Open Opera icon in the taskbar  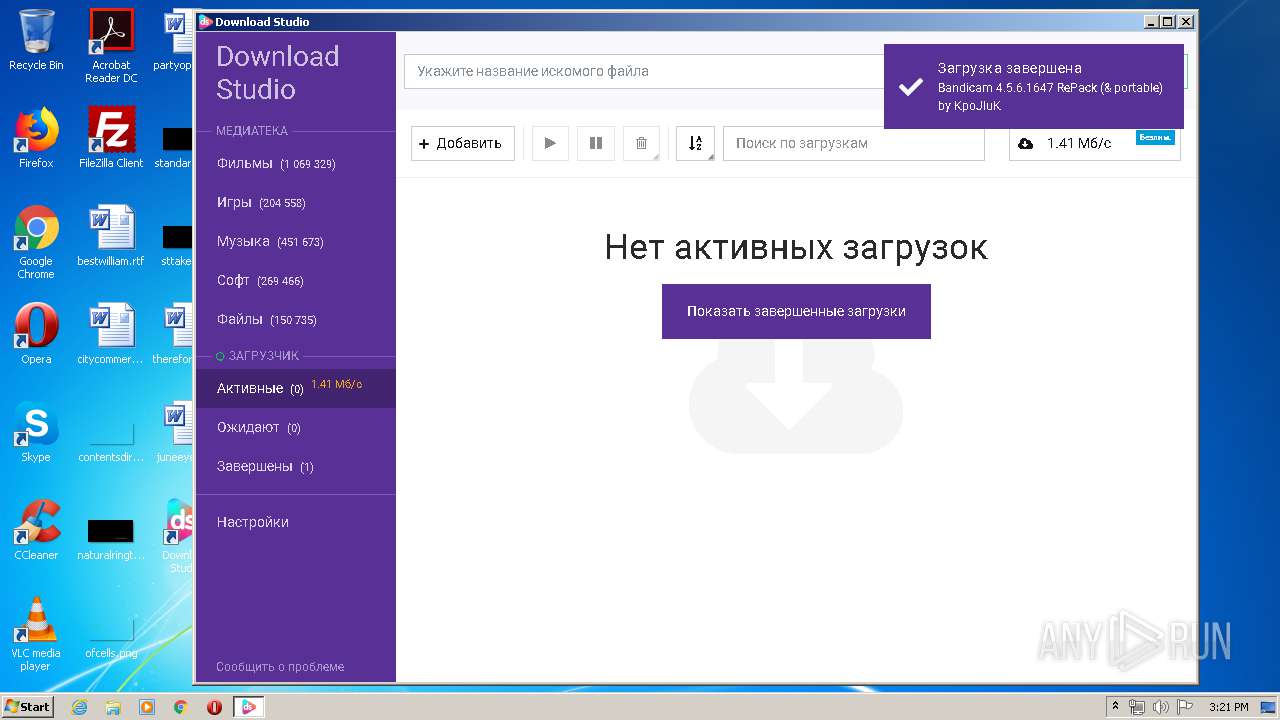(214, 707)
